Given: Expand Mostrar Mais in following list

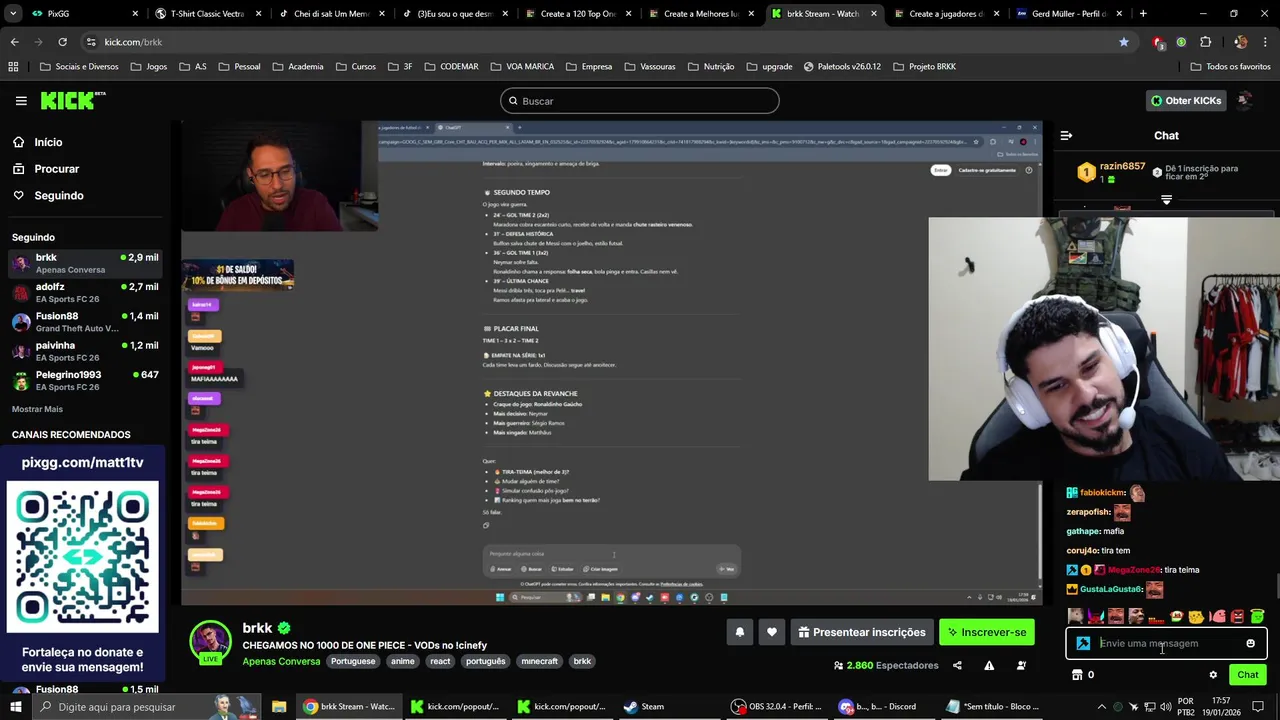Looking at the screenshot, I should [37, 409].
